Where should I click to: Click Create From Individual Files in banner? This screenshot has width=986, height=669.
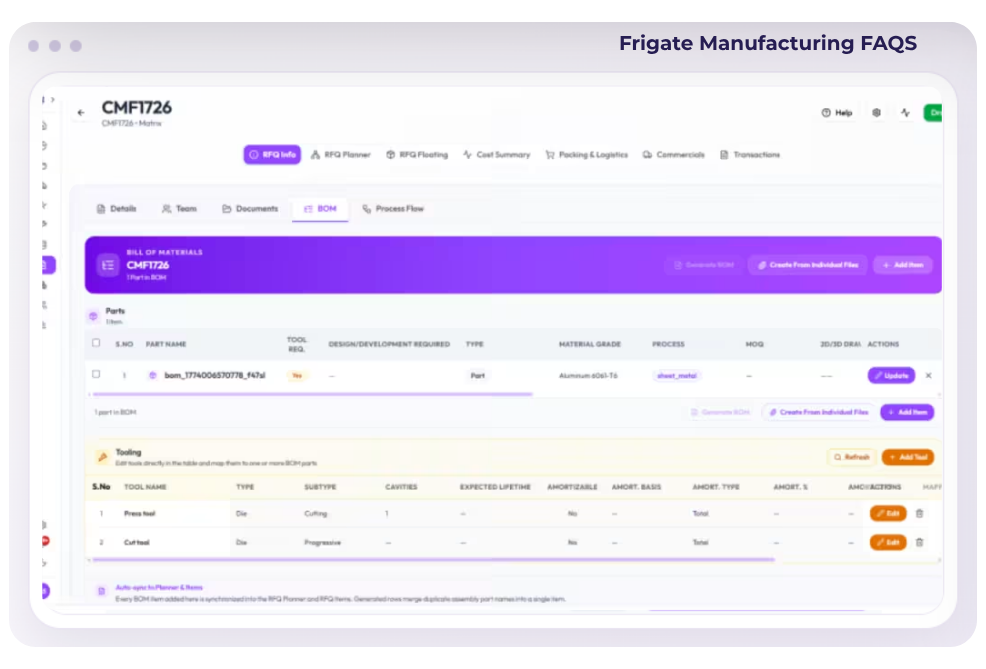pyautogui.click(x=807, y=265)
